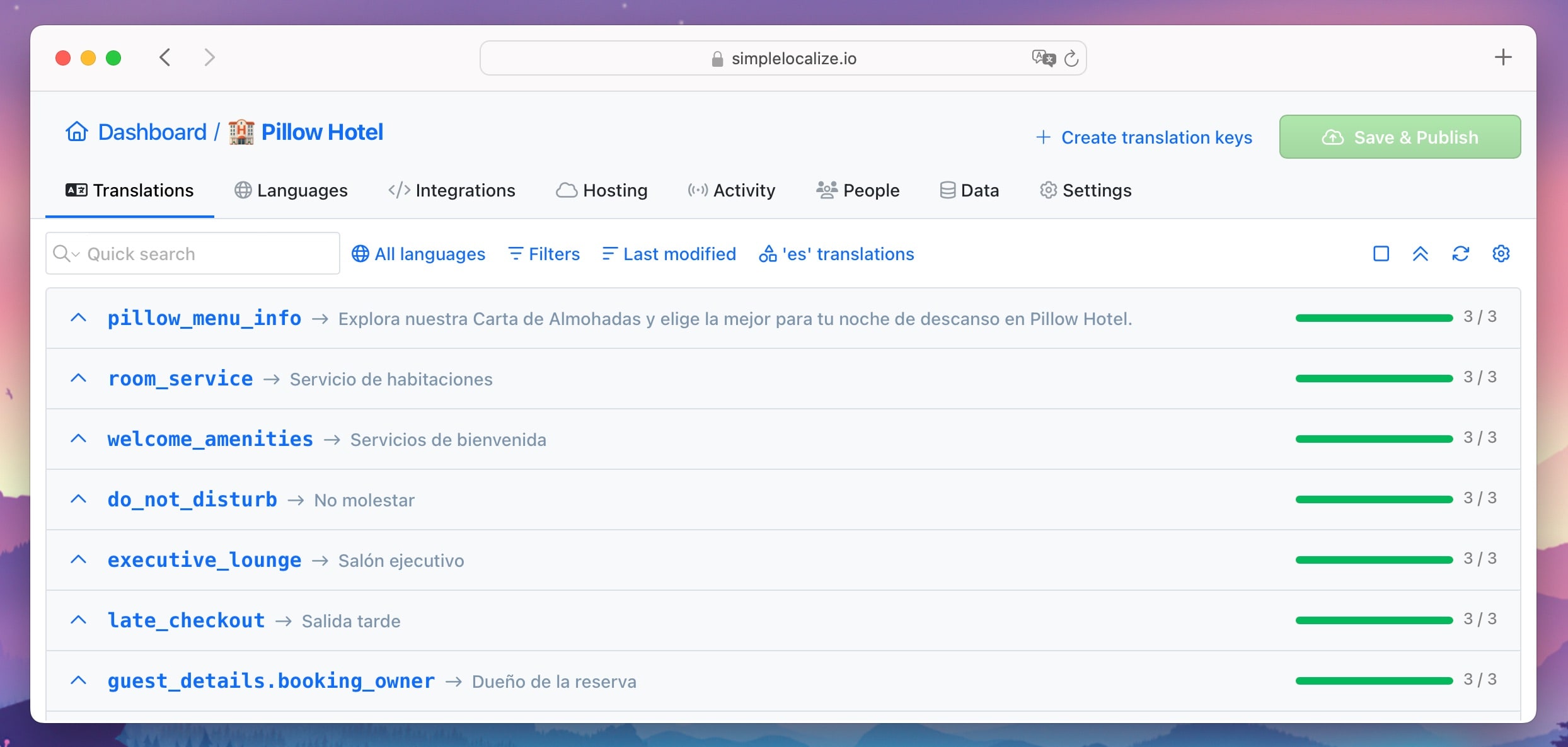Click the refresh translations icon in toolbar
Viewport: 1568px width, 747px height.
(x=1461, y=254)
